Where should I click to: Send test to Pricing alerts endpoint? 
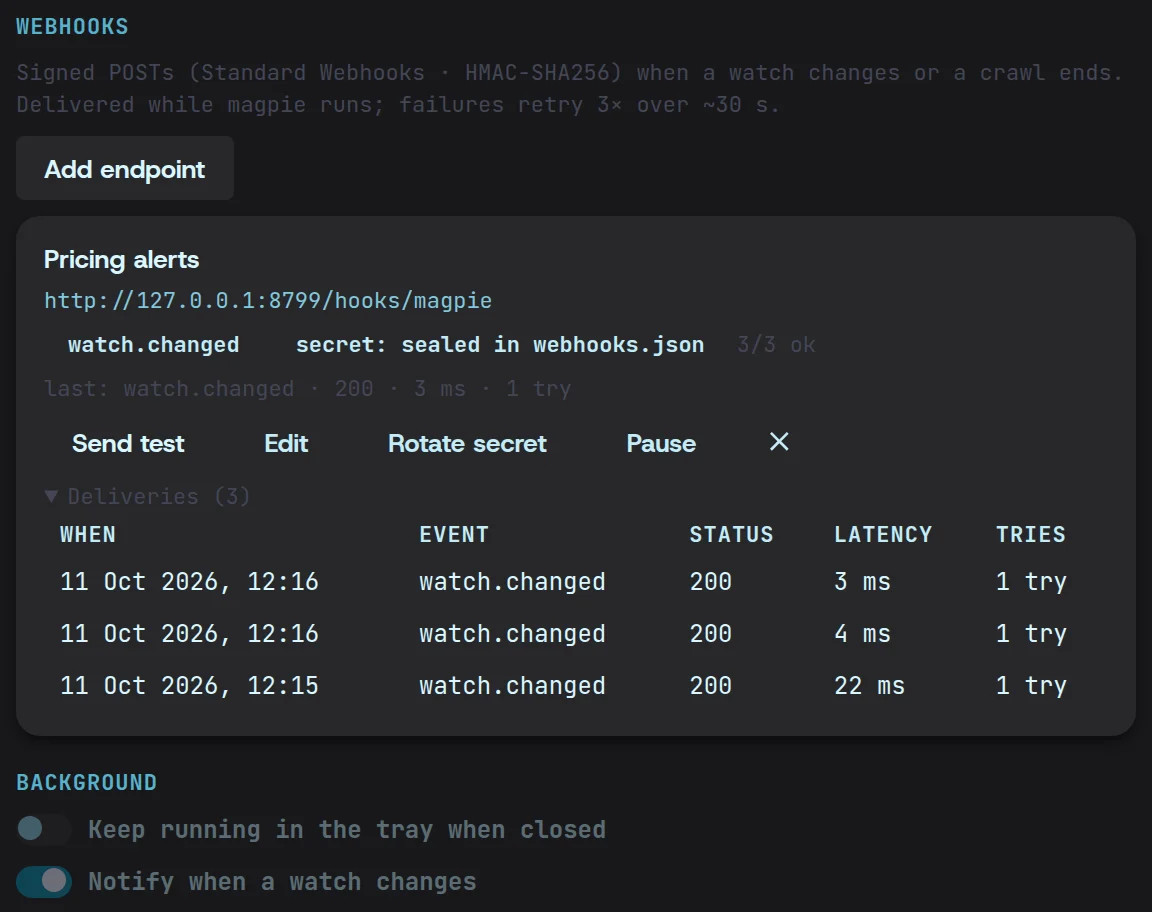[128, 443]
